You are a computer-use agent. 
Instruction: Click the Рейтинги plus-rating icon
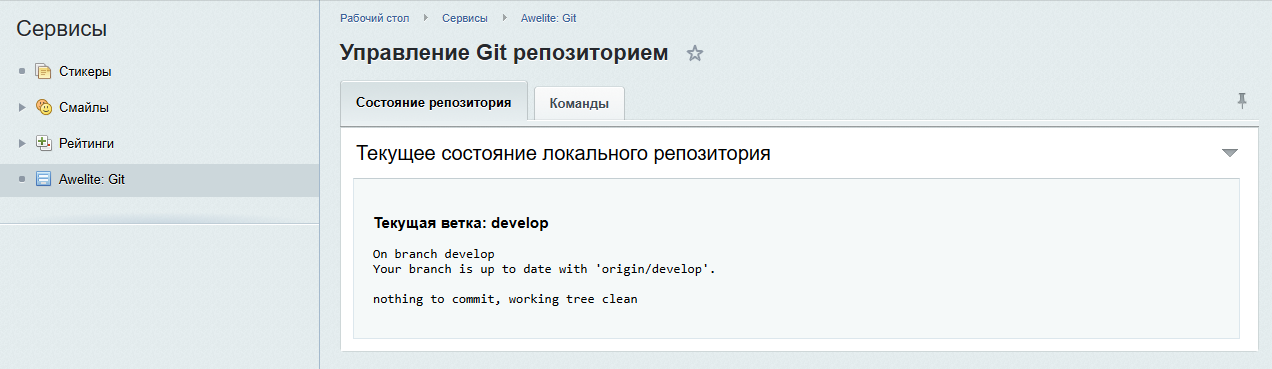pos(43,143)
